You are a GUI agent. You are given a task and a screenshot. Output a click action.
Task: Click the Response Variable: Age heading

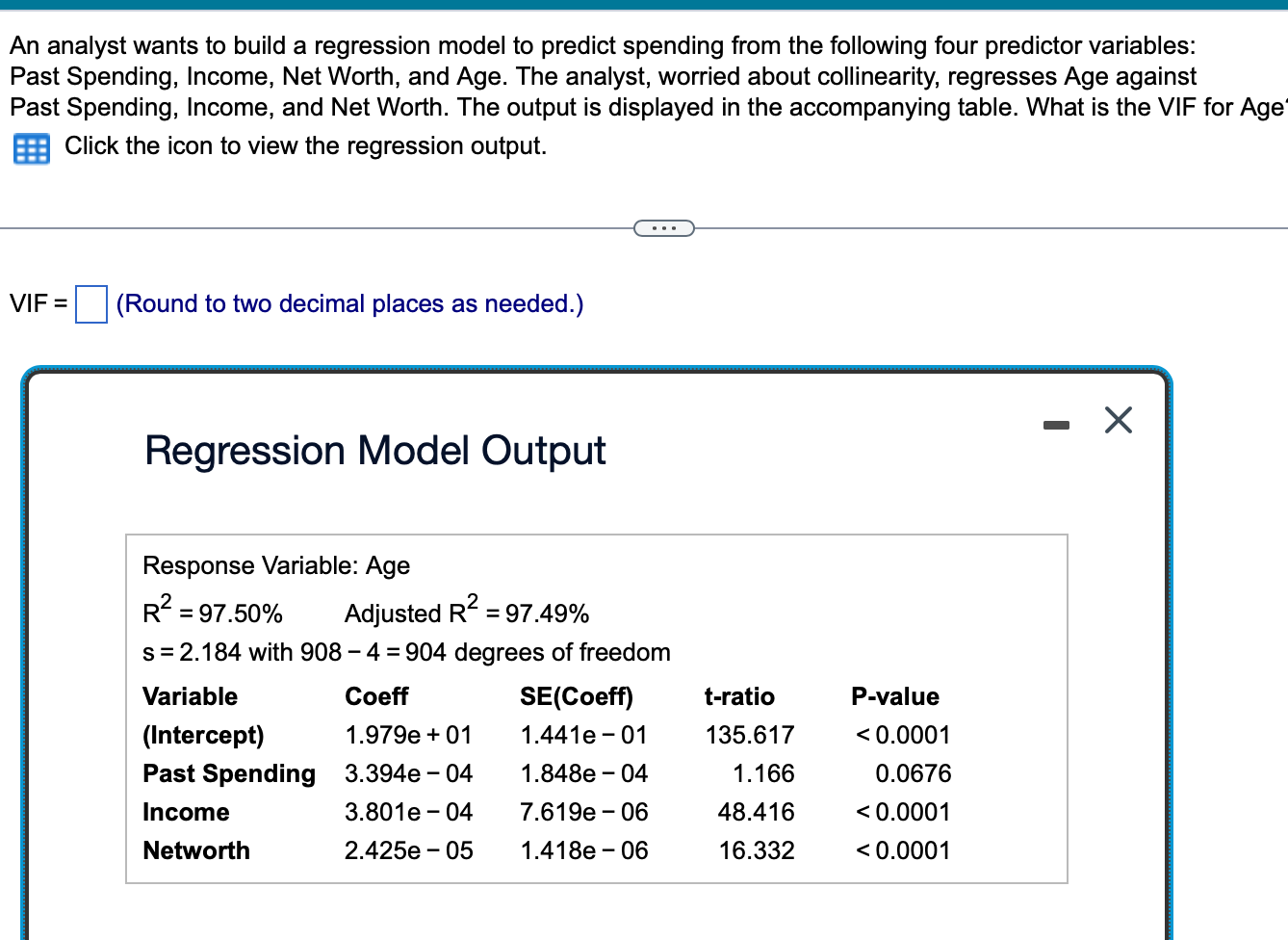click(276, 565)
